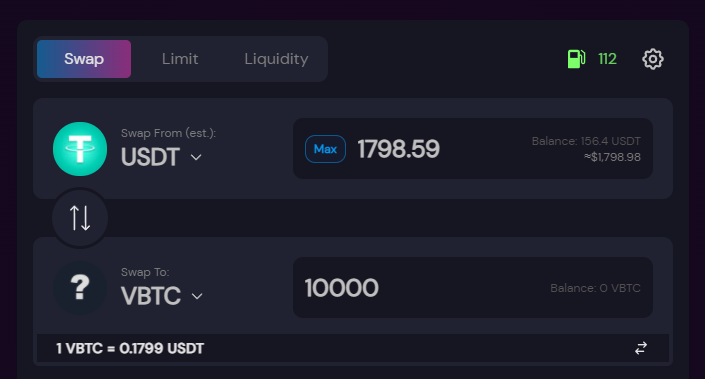Image resolution: width=705 pixels, height=379 pixels.
Task: Click the Balance: 0 VBTC text
Action: (595, 288)
